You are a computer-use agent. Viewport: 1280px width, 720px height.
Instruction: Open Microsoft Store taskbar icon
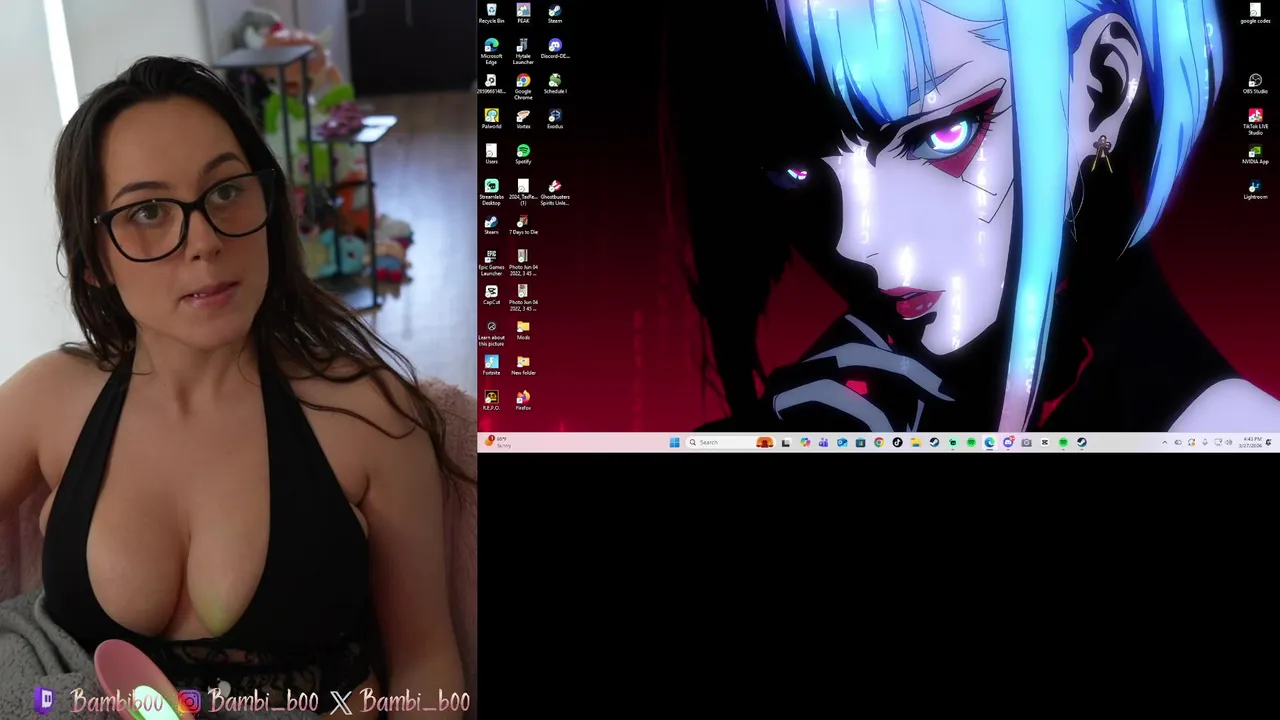pos(860,442)
